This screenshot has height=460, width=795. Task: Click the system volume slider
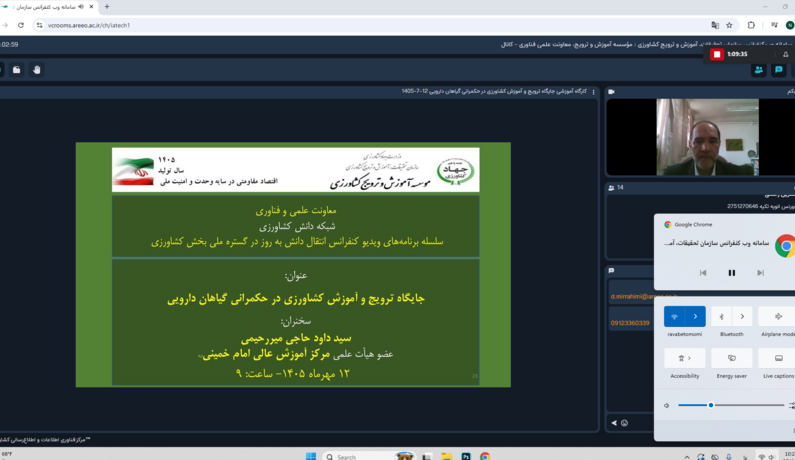[731, 405]
